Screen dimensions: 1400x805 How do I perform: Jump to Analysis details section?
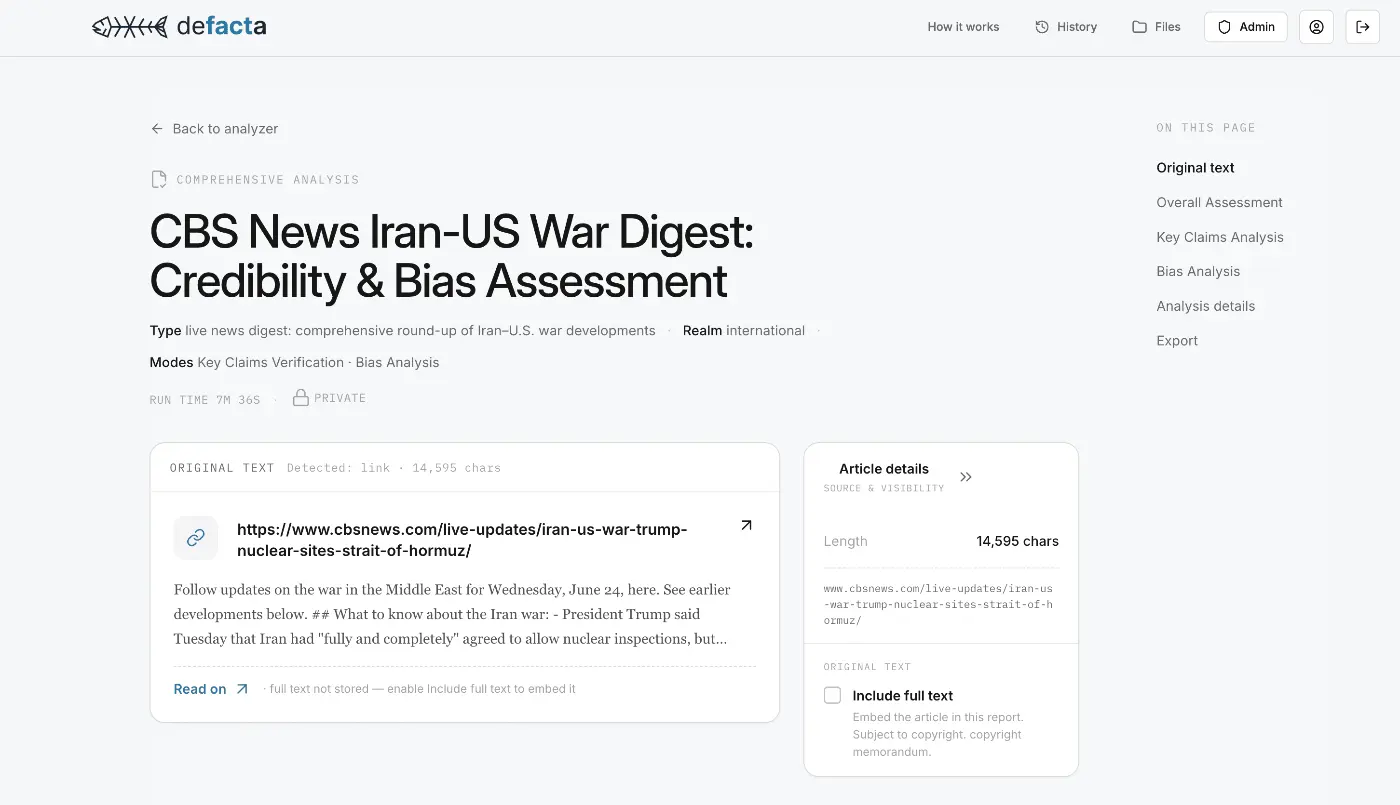click(x=1205, y=306)
